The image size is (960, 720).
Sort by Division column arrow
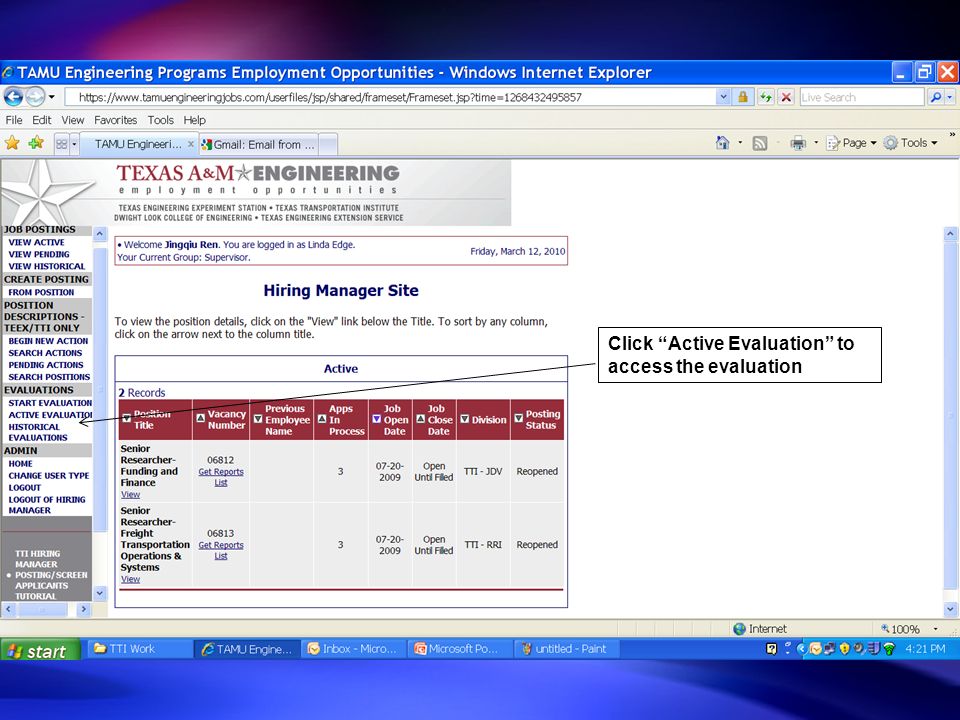click(465, 419)
